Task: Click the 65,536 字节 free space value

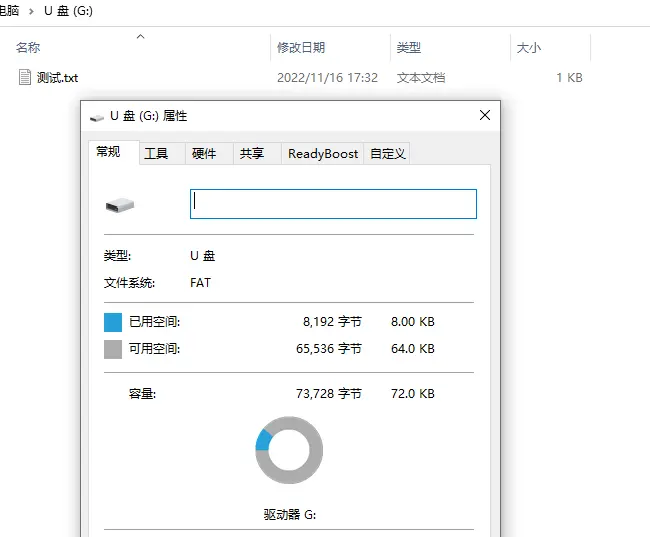Action: pos(329,349)
